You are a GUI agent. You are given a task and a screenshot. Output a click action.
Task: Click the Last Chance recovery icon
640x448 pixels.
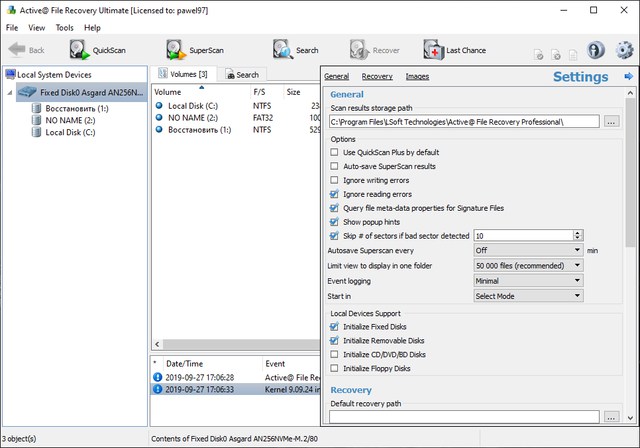coord(433,49)
